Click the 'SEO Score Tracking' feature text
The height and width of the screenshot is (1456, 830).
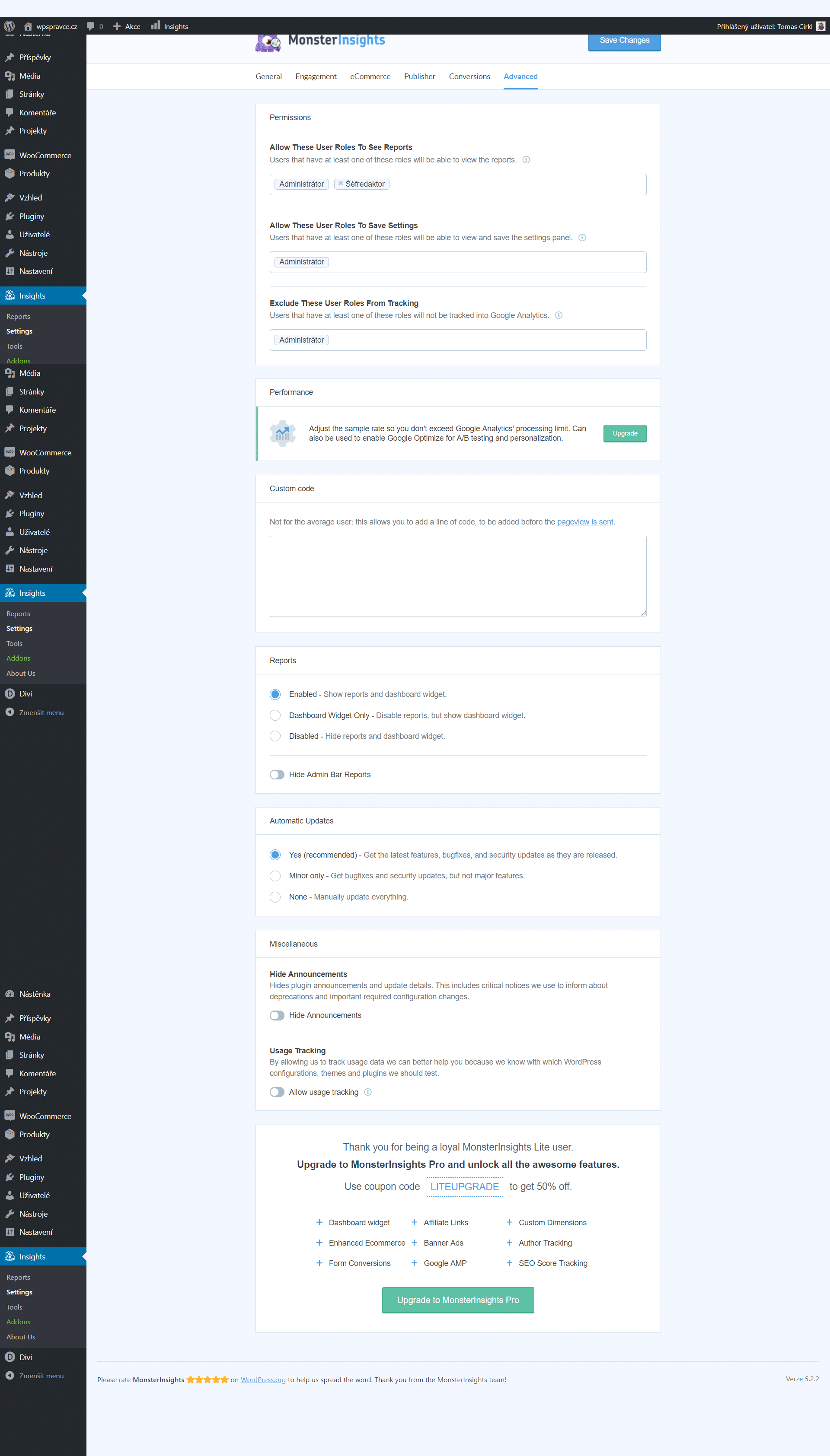coord(553,1263)
